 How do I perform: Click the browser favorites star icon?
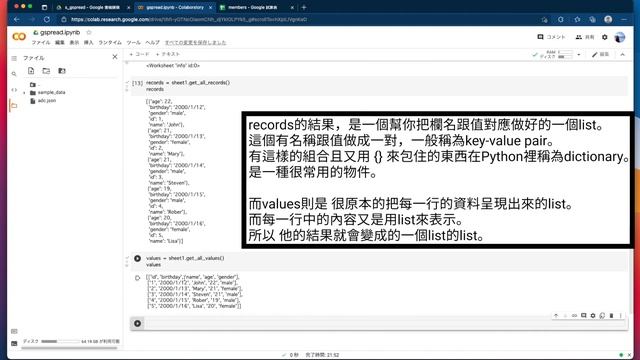[577, 19]
